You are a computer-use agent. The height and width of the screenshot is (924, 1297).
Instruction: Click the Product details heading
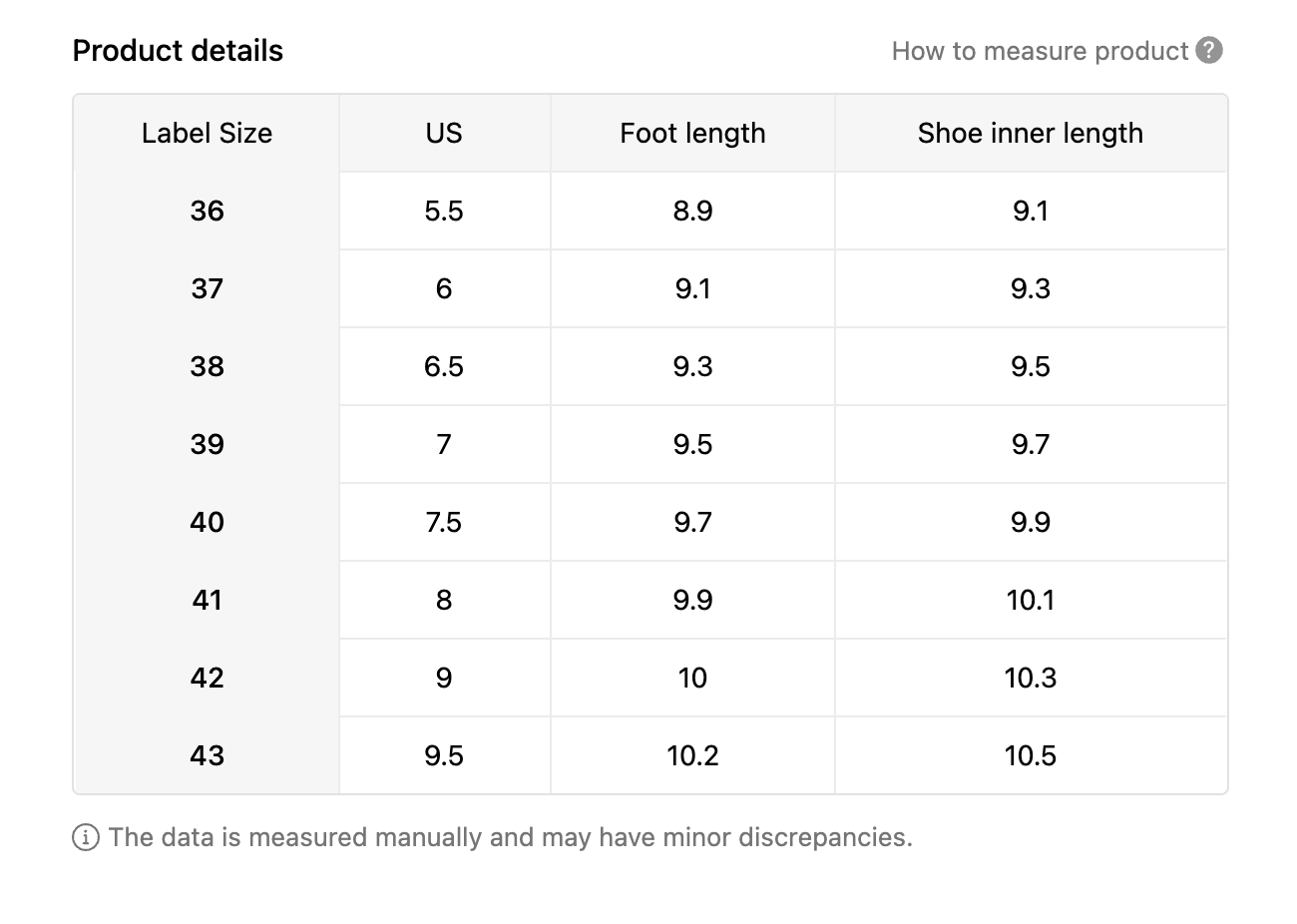(x=178, y=51)
